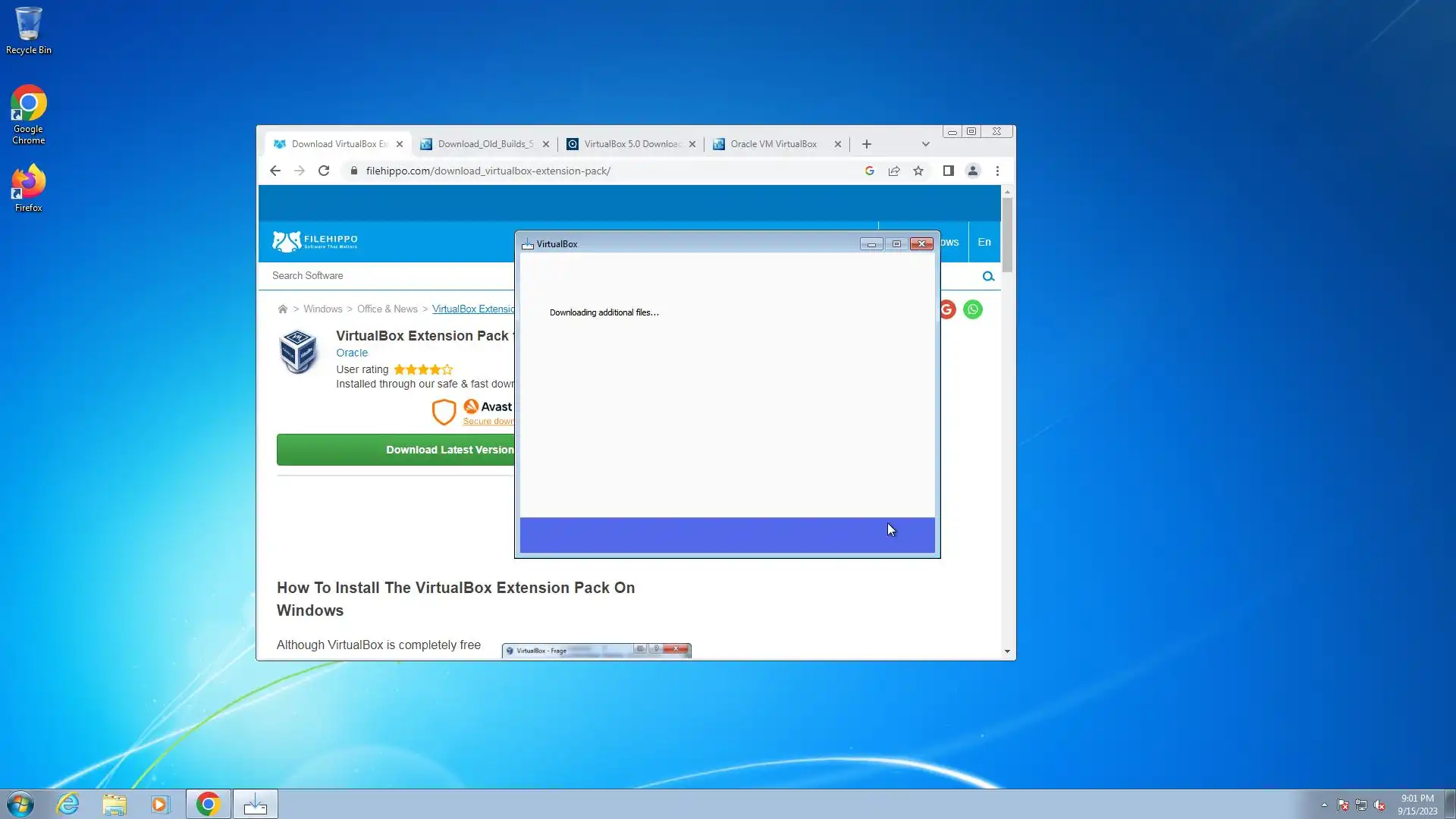Image resolution: width=1456 pixels, height=819 pixels.
Task: Open the share page icon in address bar
Action: click(894, 171)
